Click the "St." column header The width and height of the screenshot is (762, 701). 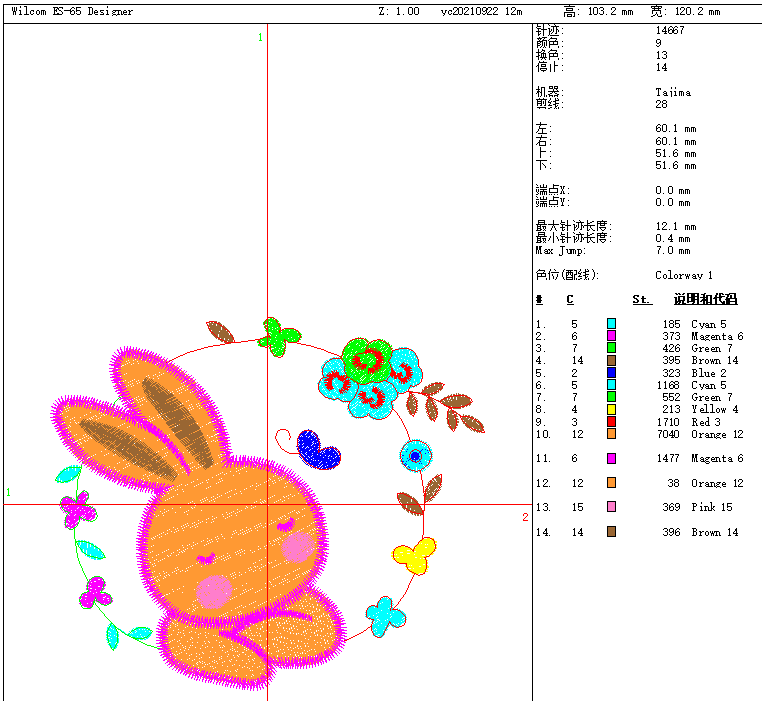click(641, 300)
